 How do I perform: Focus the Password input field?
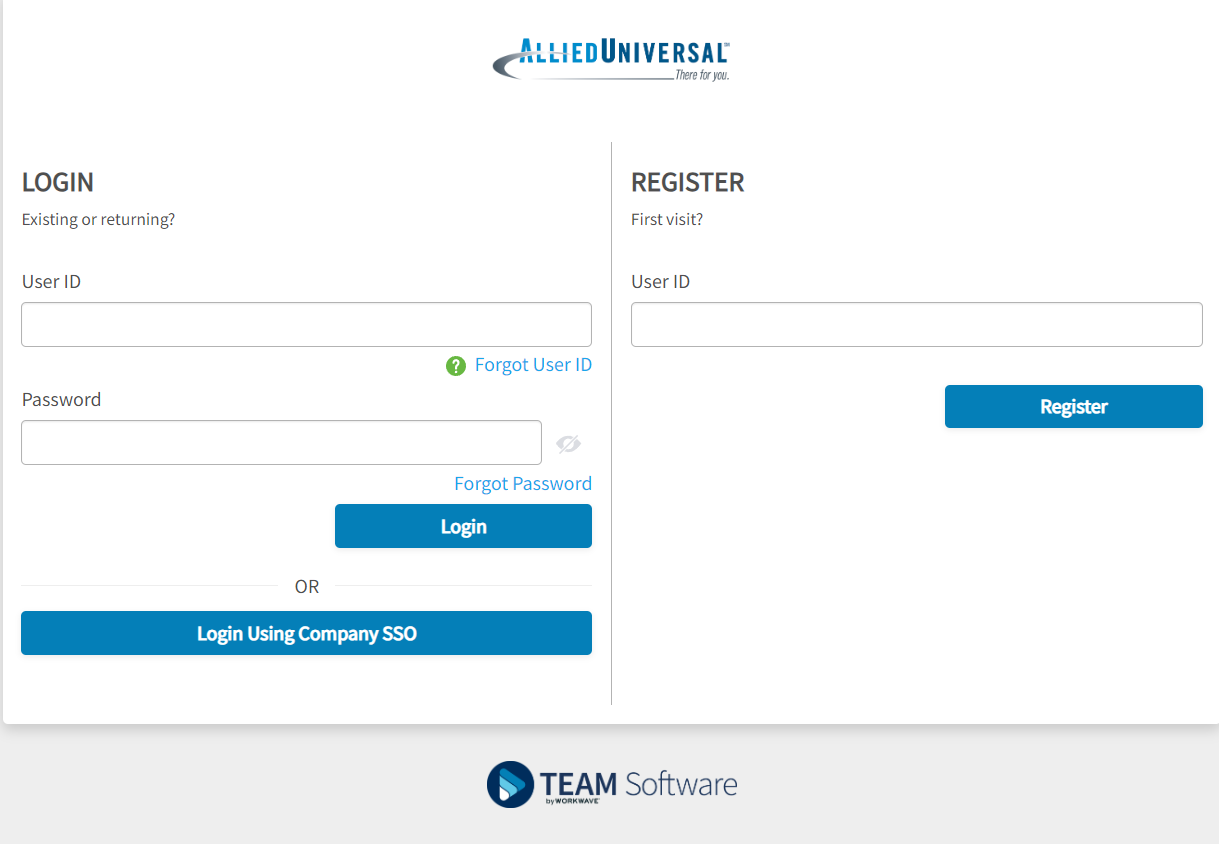[281, 443]
